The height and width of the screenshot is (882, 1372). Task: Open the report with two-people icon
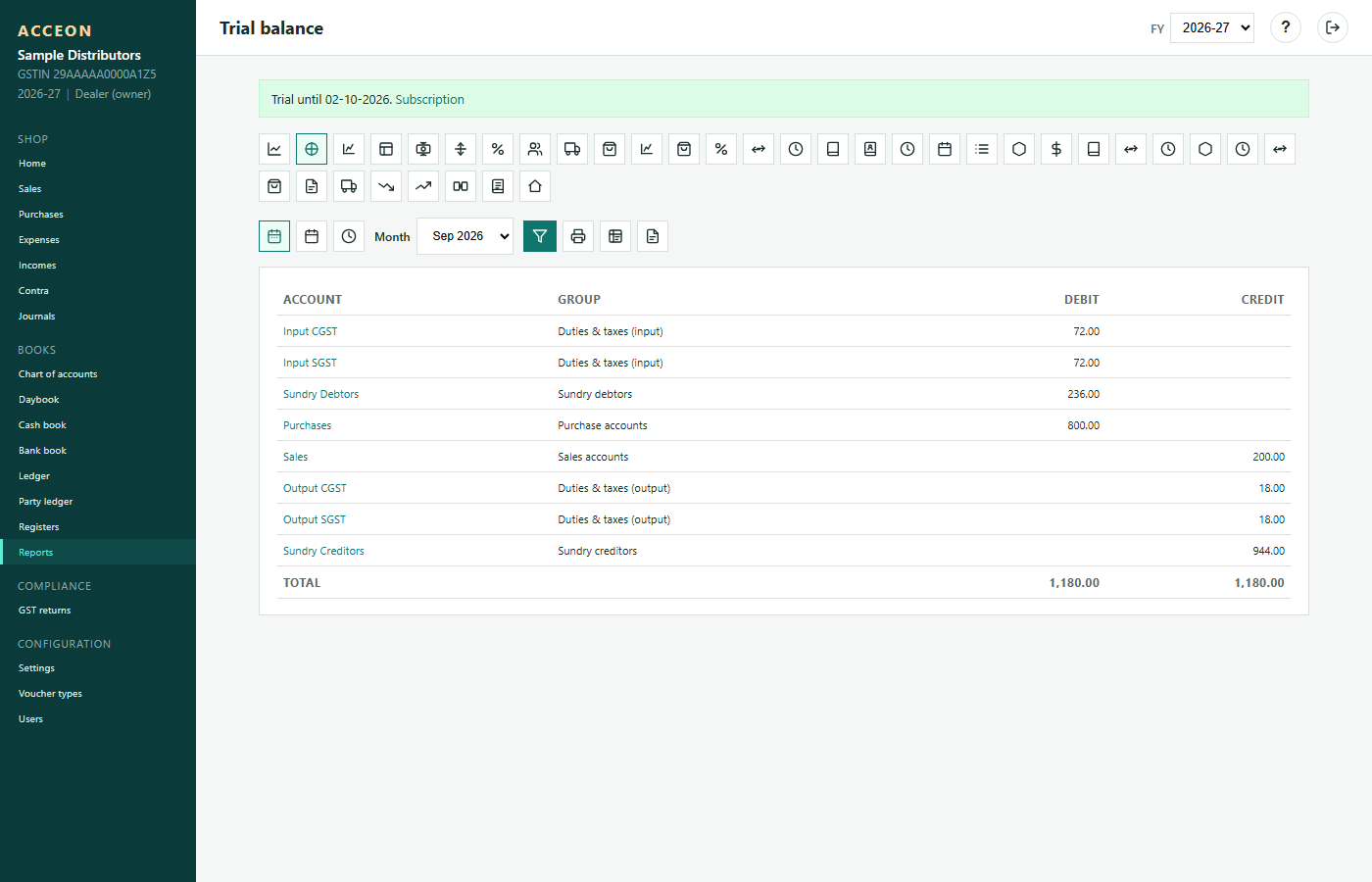click(x=535, y=149)
